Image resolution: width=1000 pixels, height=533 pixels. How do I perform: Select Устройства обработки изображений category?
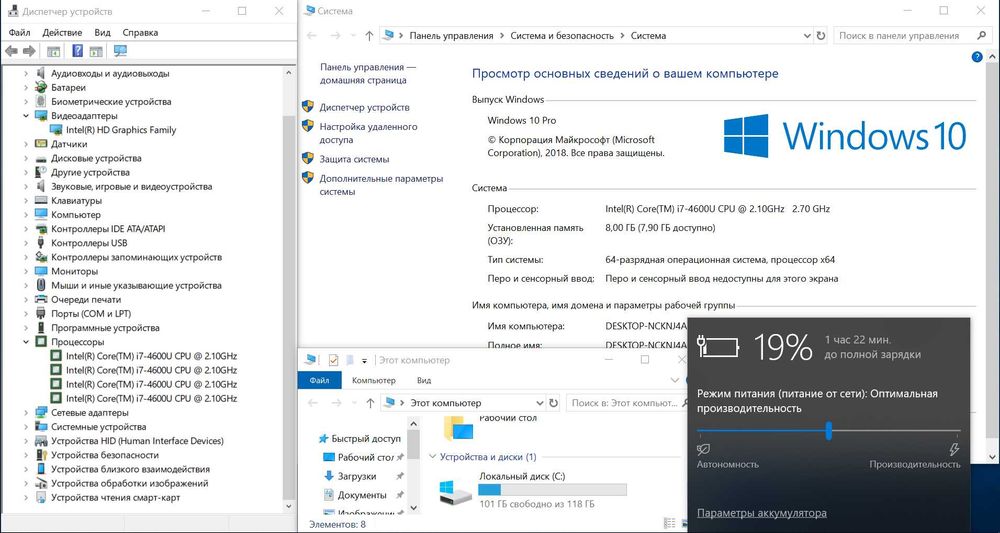click(x=129, y=483)
